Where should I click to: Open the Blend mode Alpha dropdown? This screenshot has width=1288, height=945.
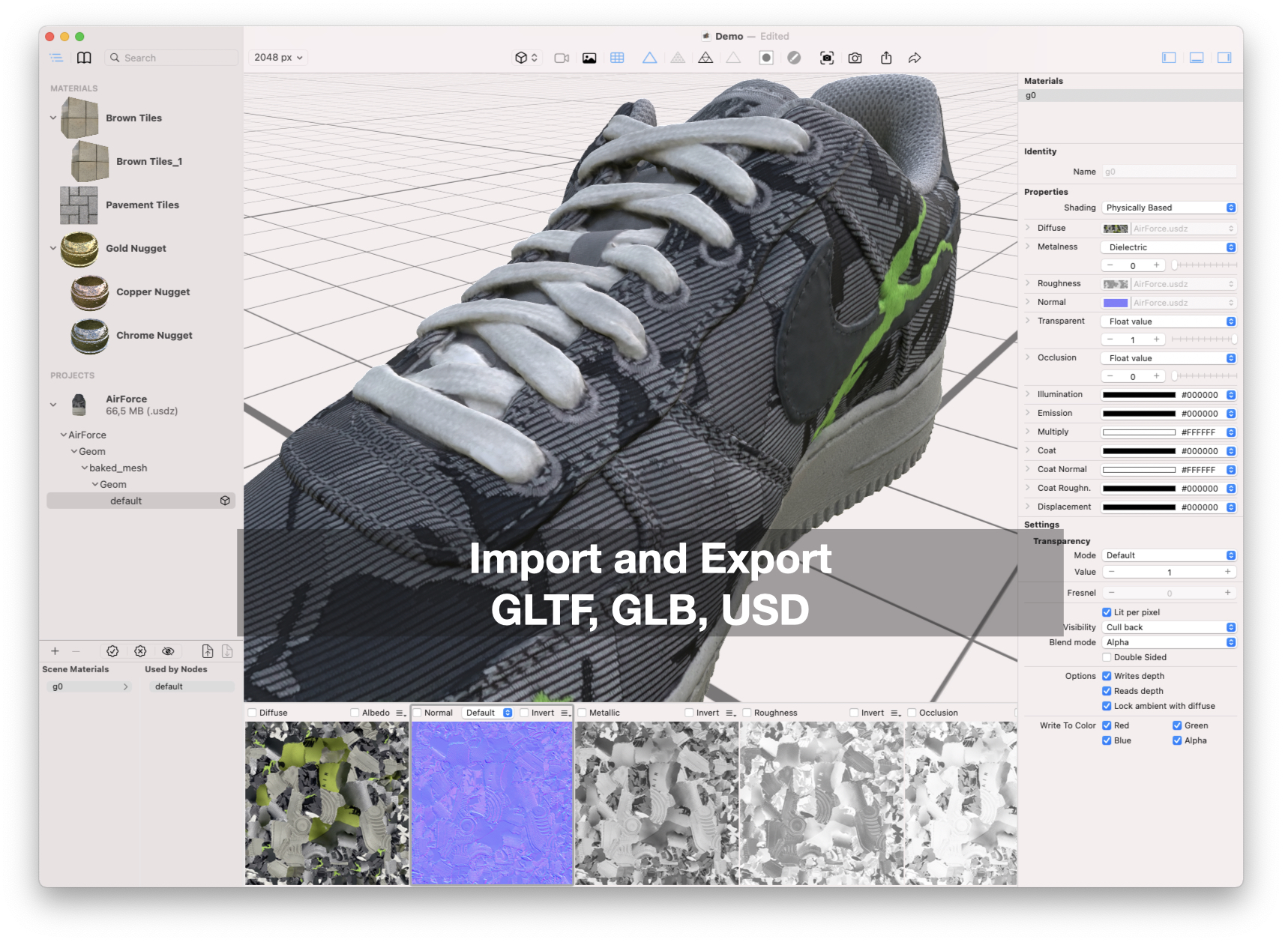(x=1169, y=642)
